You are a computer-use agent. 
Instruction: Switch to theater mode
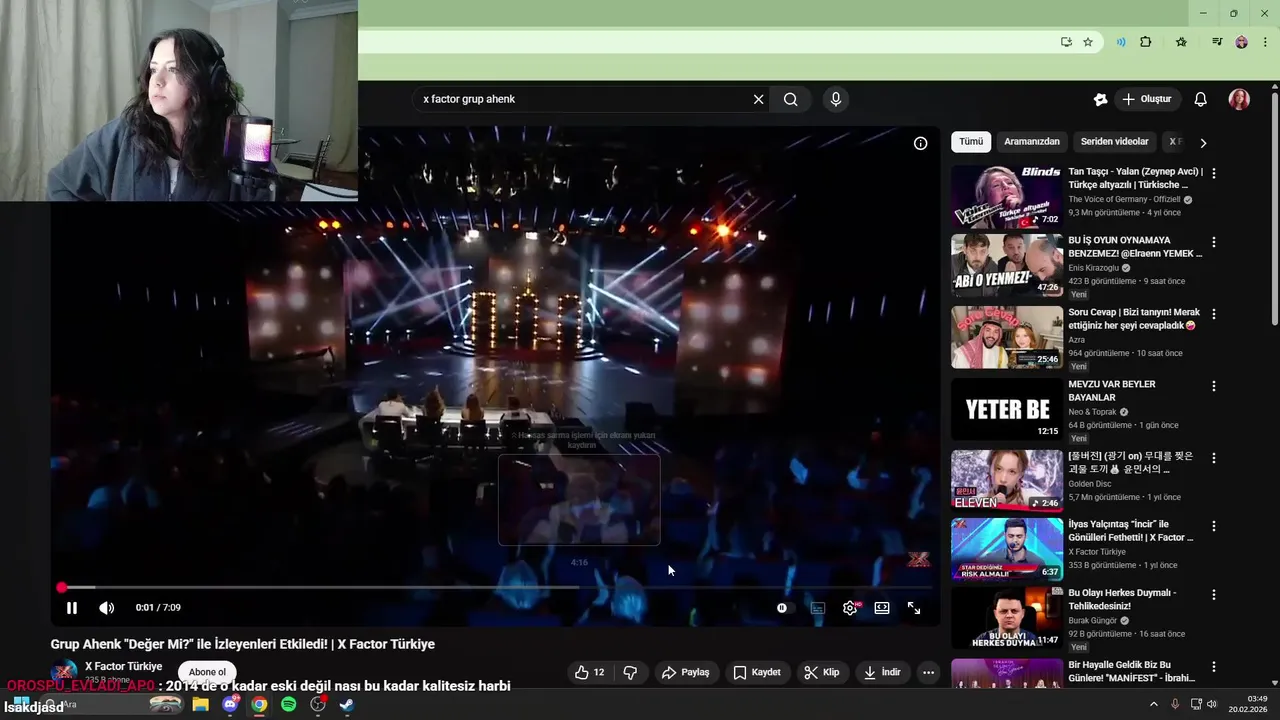pyautogui.click(x=882, y=608)
